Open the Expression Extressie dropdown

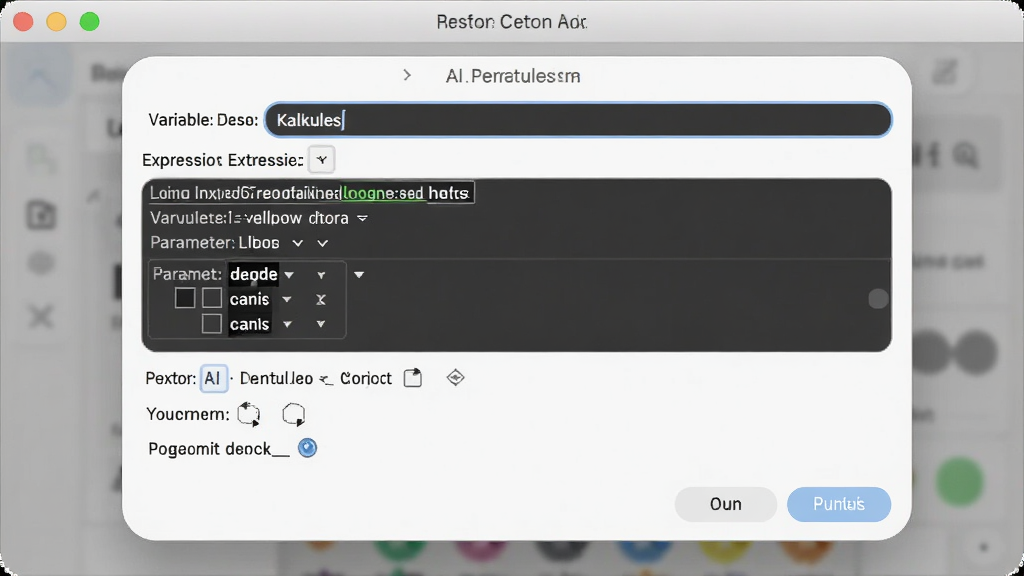pos(321,160)
